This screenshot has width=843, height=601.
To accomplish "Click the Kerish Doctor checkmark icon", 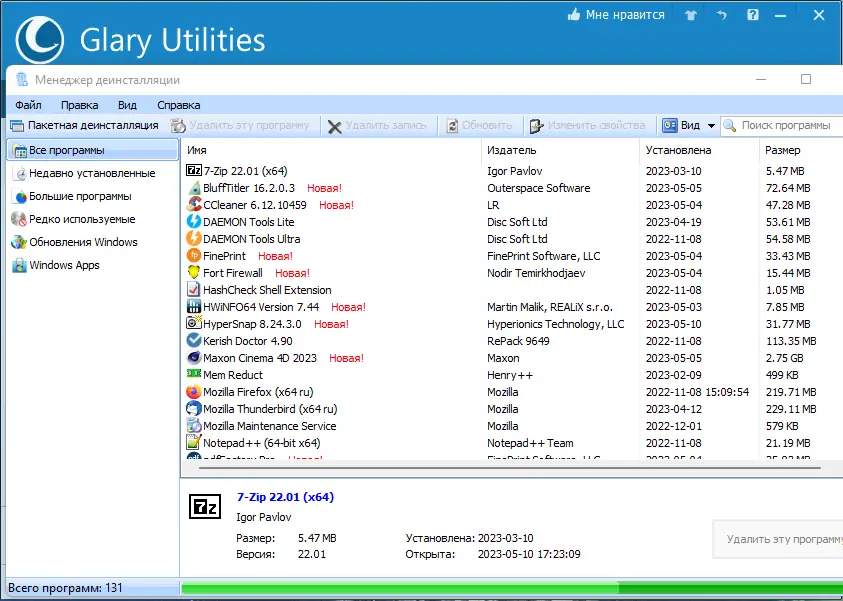I will pos(194,341).
